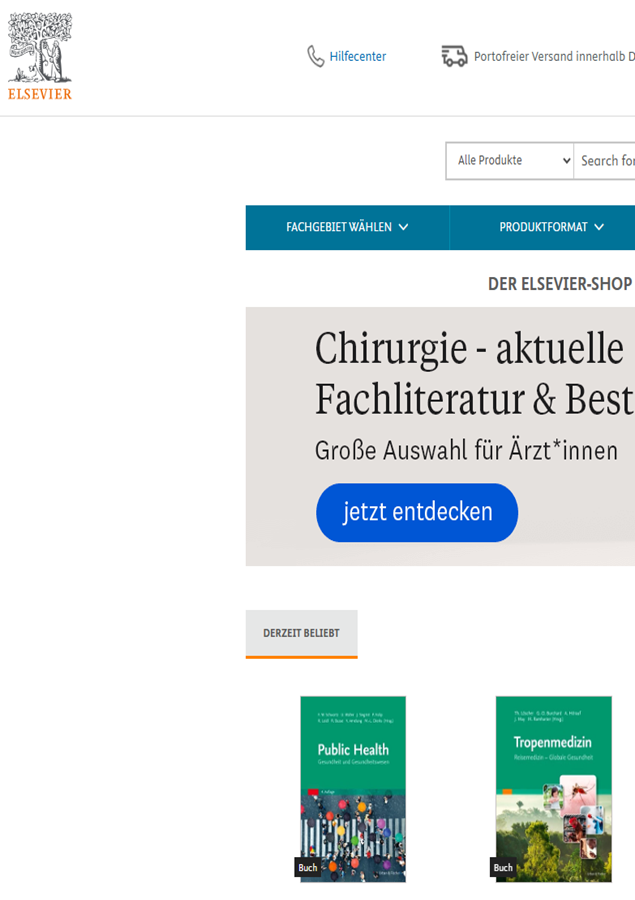Click the Buch label on Tropenmedizin
Screen dimensions: 635x900
tap(503, 867)
